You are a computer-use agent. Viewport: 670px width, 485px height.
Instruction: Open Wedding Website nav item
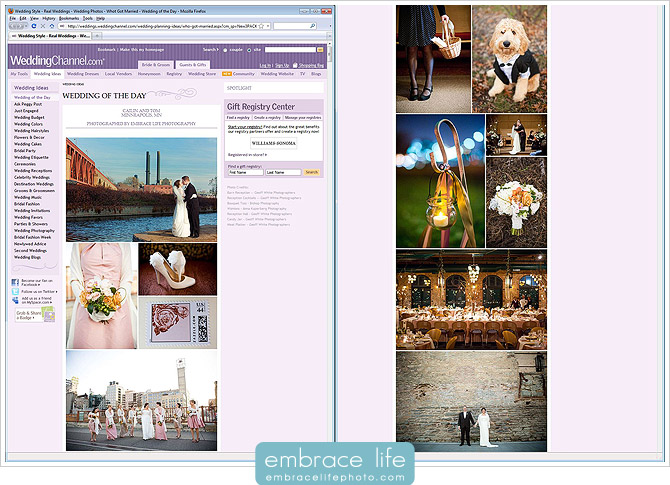tap(277, 74)
